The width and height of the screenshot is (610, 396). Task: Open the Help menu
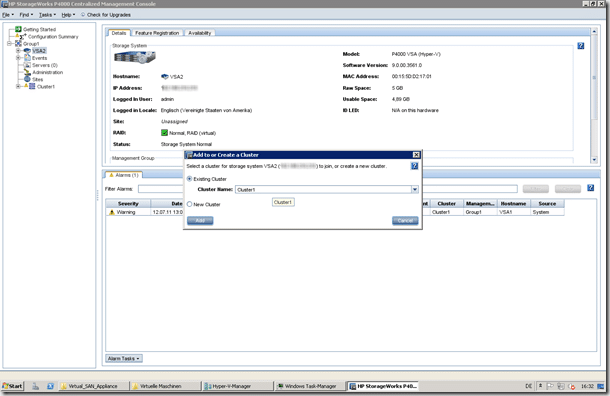[x=68, y=15]
